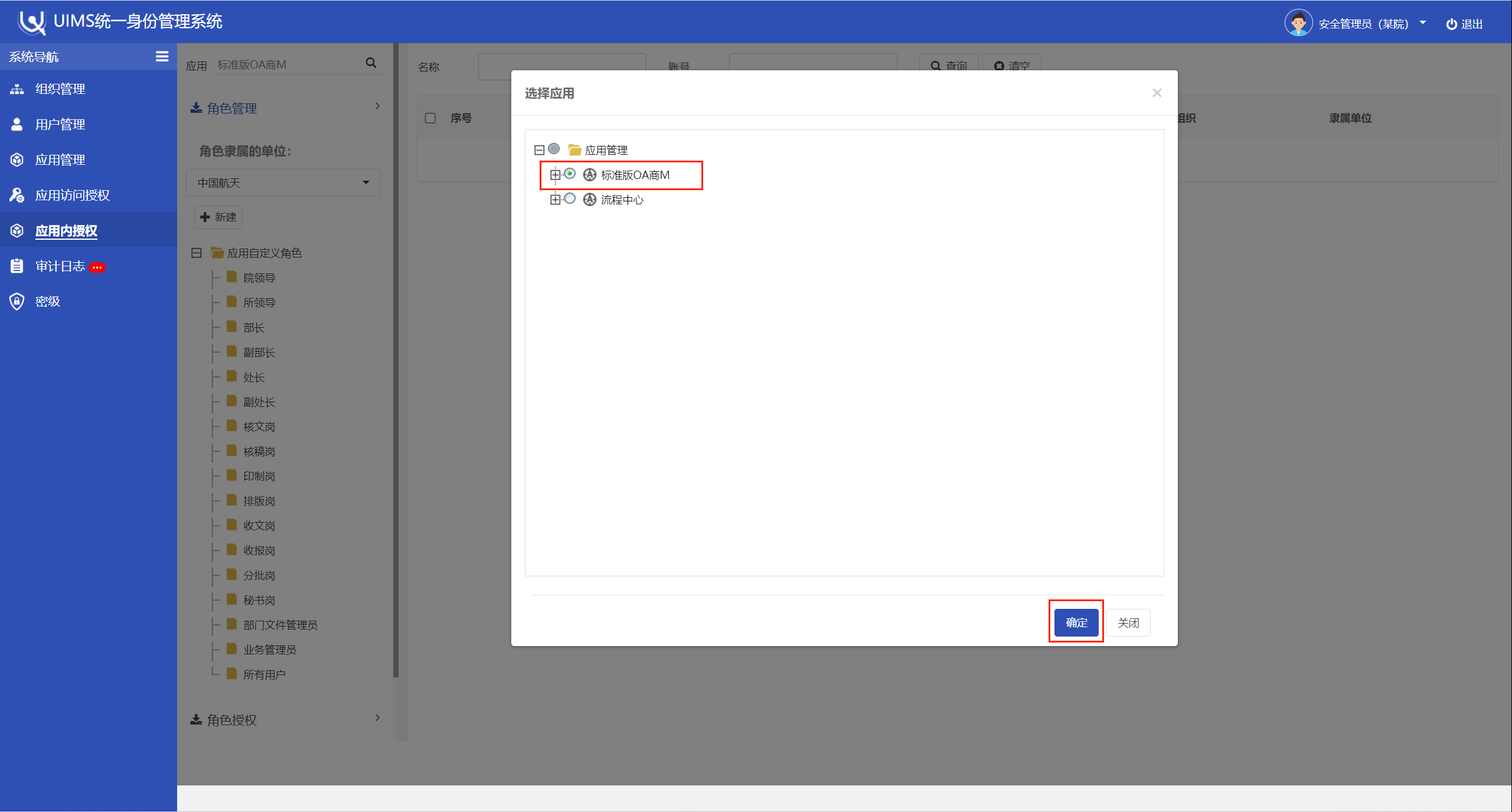Collapse the 应用管理 root node in dialog
The image size is (1512, 812).
click(x=539, y=150)
